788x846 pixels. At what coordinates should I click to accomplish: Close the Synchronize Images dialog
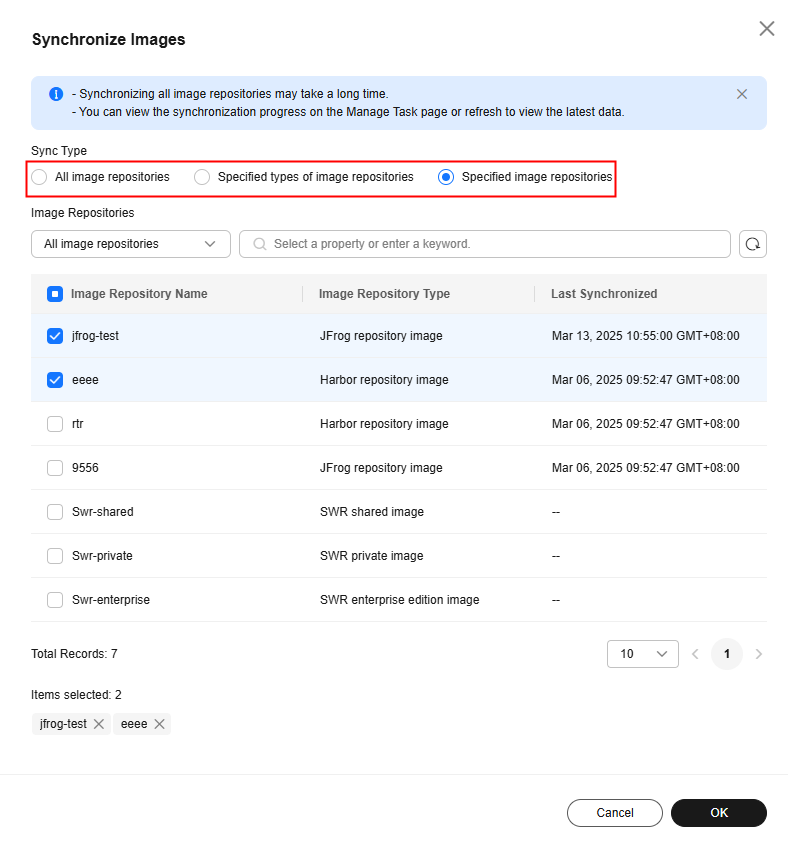tap(766, 29)
